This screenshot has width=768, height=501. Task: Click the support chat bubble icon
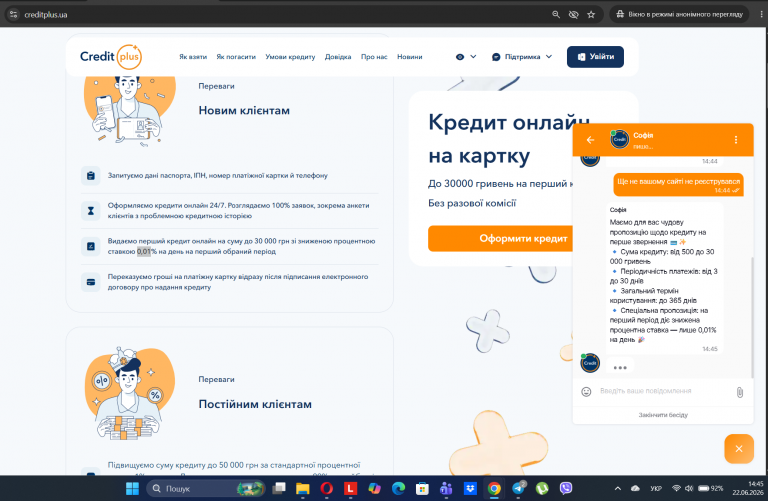pos(496,57)
